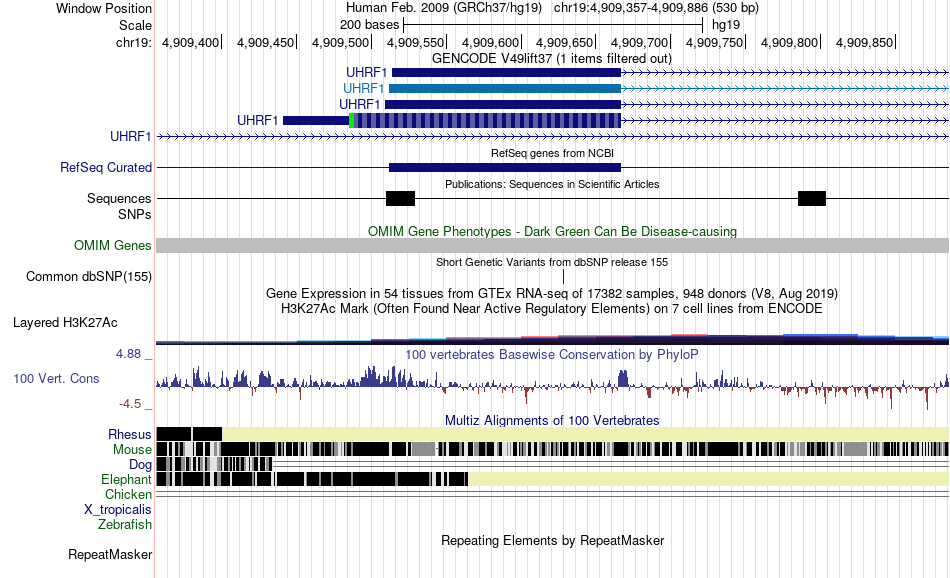Screen dimensions: 950x578
Task: Click the X_tropicalis alignment label
Action: pos(118,510)
